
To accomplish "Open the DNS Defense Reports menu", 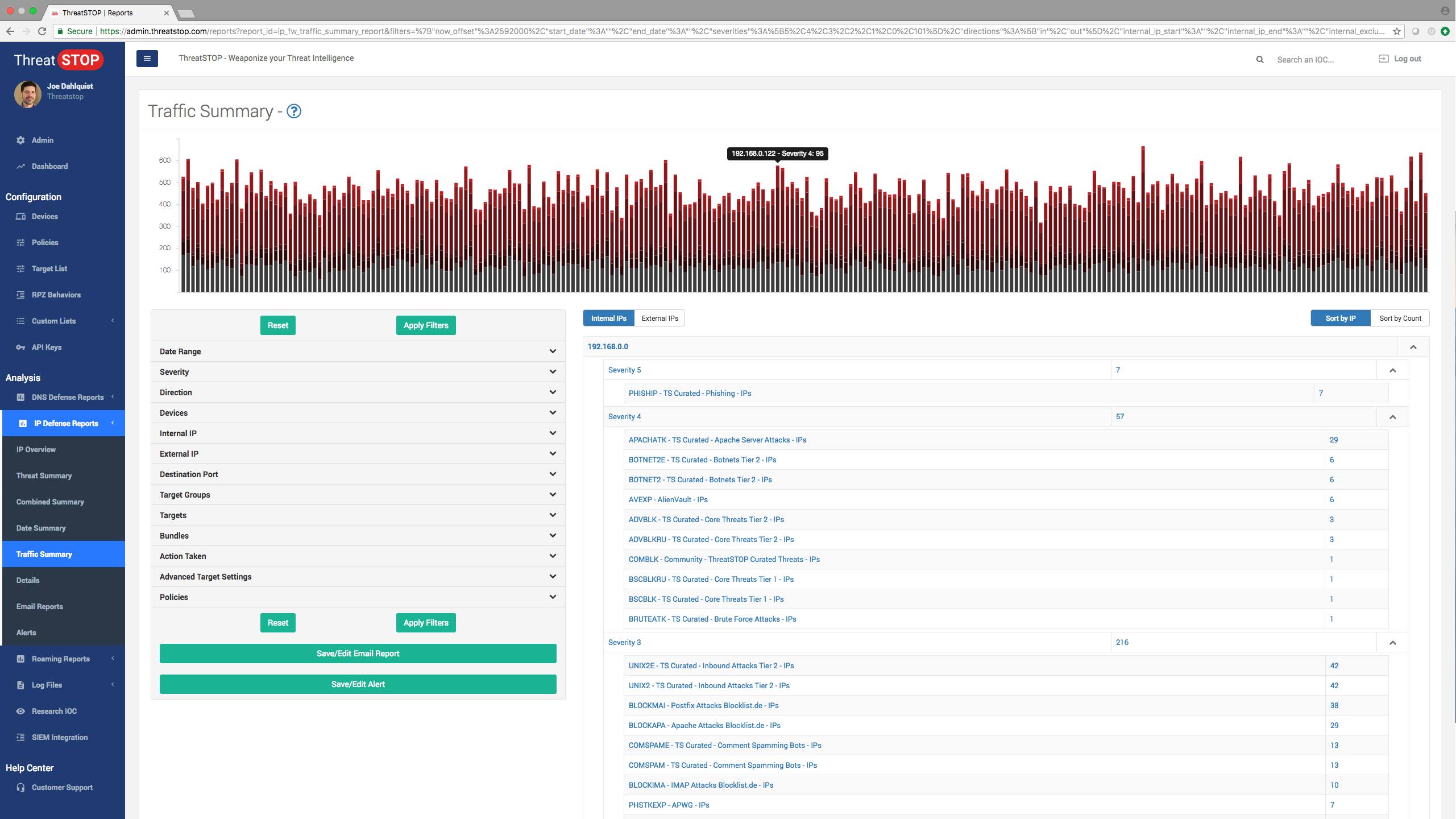I will [67, 397].
